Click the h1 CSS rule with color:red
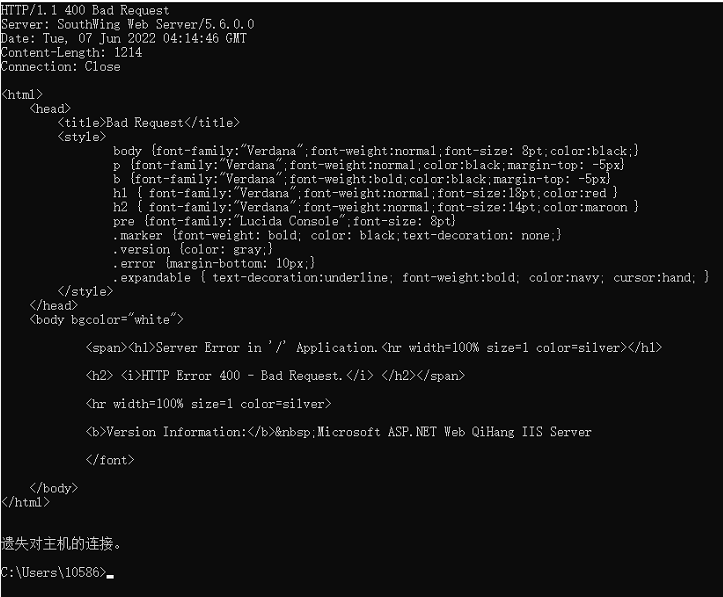723x597 pixels. pos(365,192)
